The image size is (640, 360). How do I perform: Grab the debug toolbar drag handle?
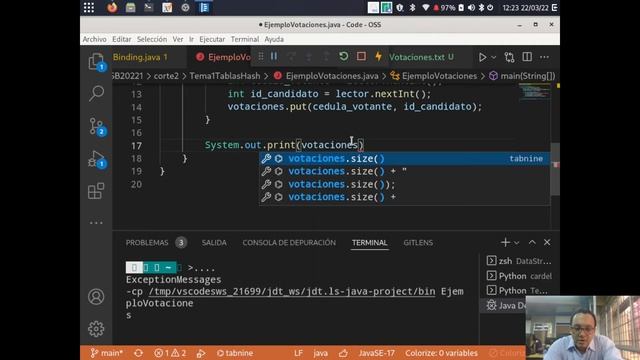pos(260,56)
